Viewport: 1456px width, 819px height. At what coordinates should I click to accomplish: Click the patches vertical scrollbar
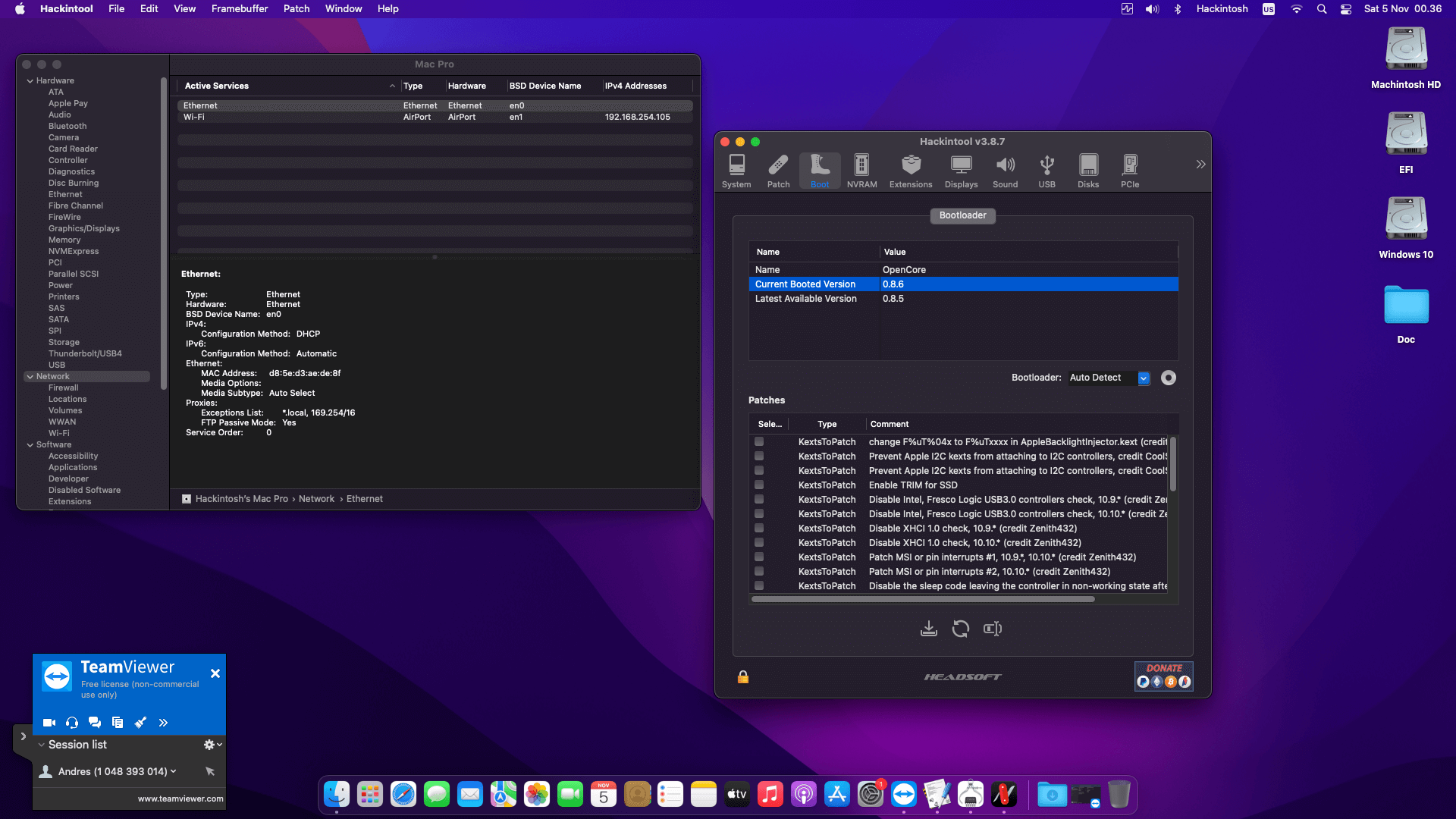(1173, 465)
